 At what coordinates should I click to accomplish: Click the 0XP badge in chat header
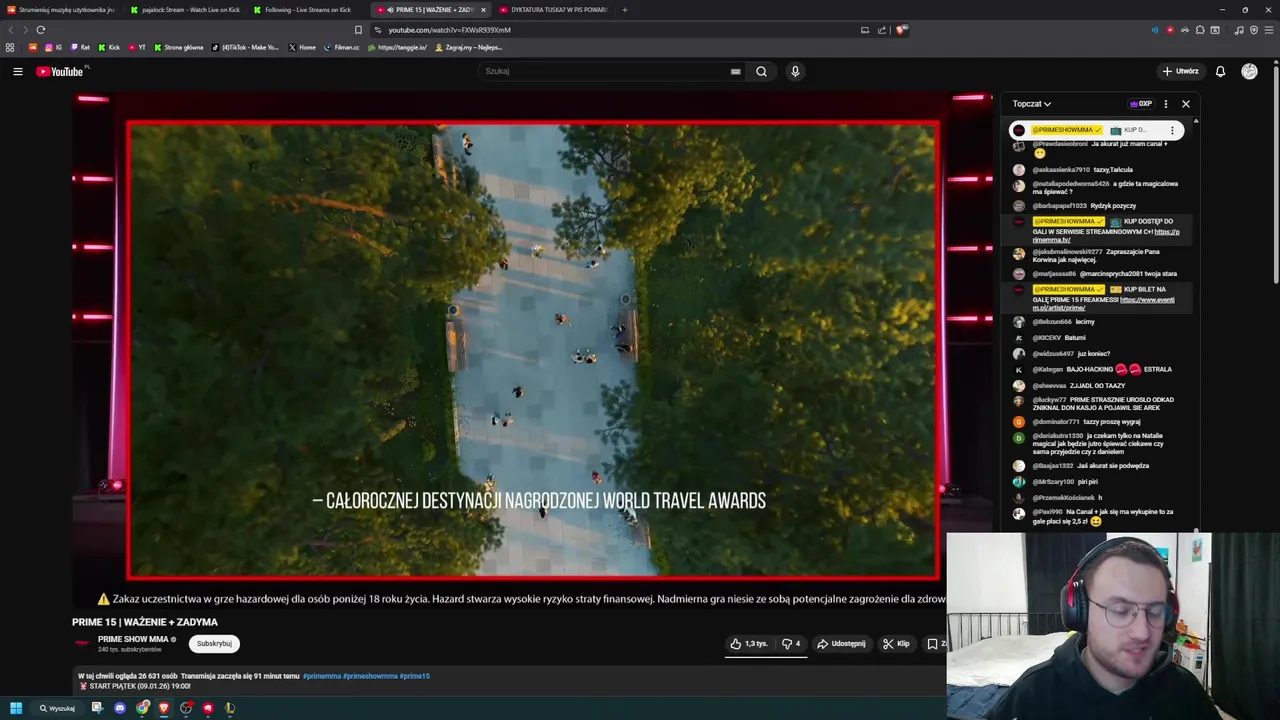(x=1141, y=104)
